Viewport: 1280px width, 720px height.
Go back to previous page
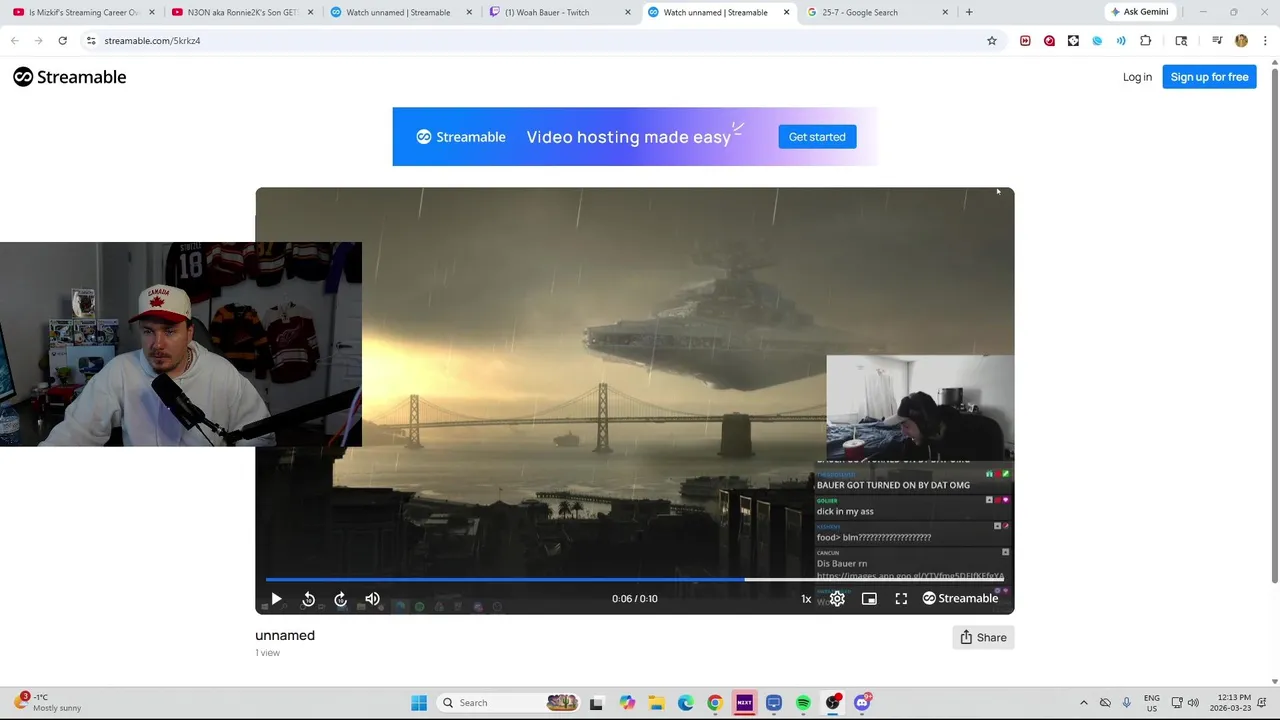click(14, 41)
